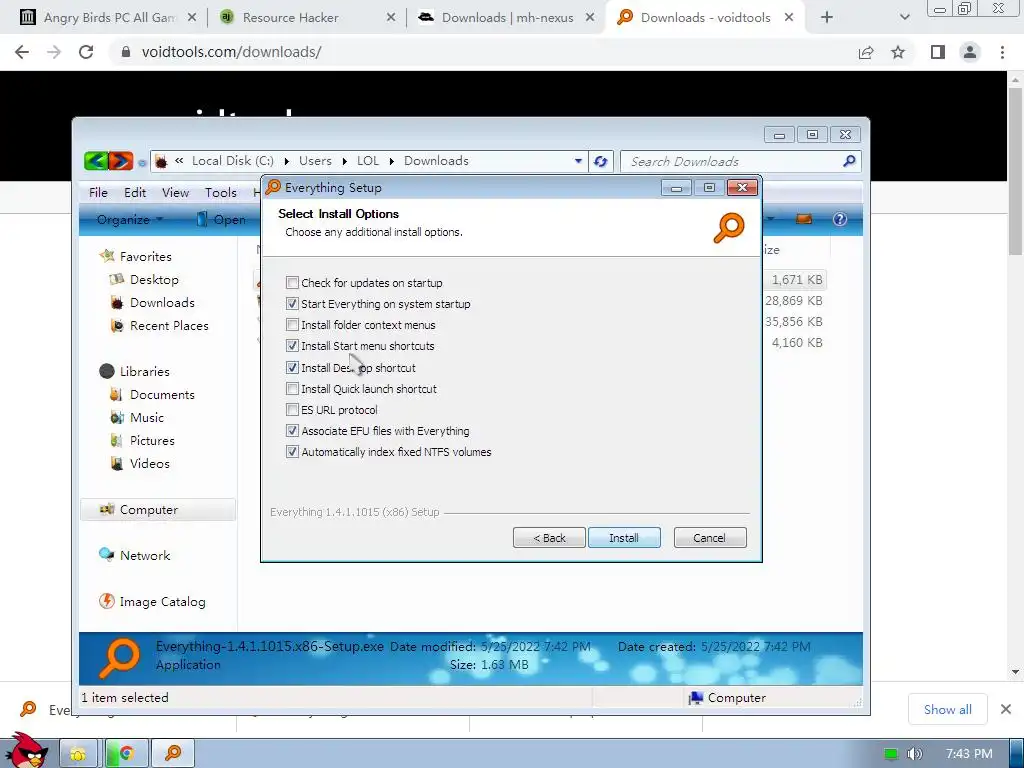Close the Chrome downloads bar
Image resolution: width=1024 pixels, height=768 pixels.
1006,709
